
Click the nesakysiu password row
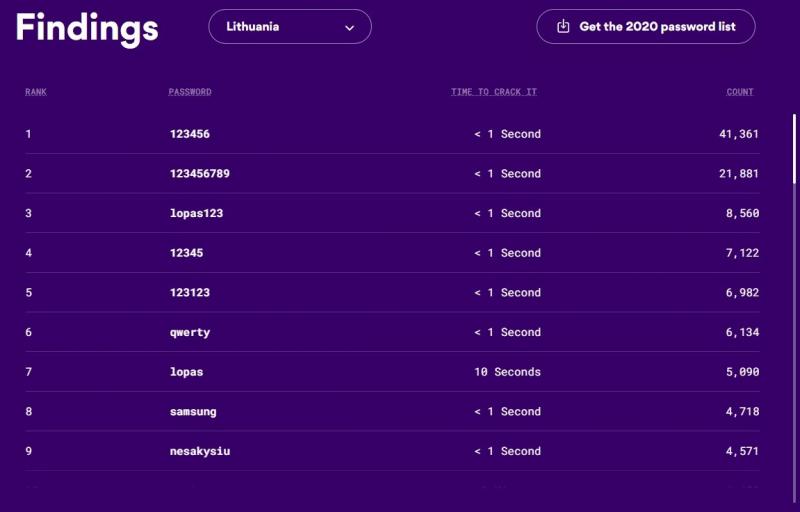point(392,451)
